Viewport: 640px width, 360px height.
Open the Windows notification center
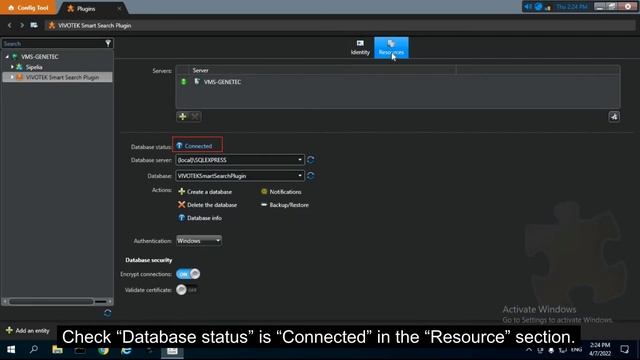(x=624, y=349)
